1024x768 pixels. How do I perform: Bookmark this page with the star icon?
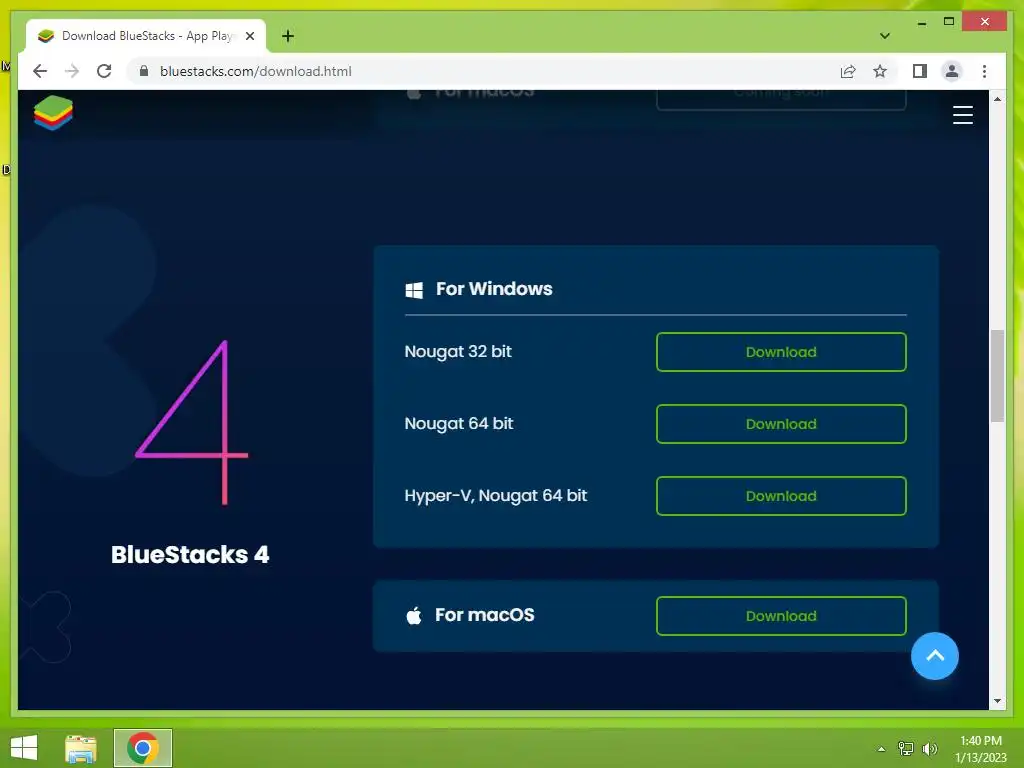(x=880, y=71)
